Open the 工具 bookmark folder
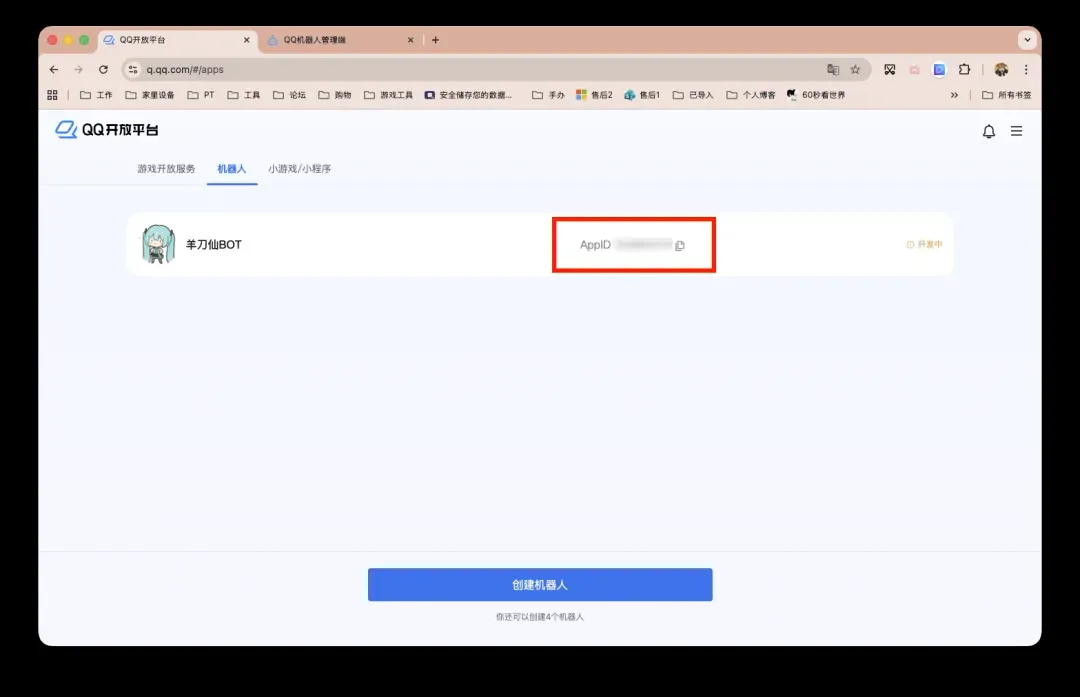 pyautogui.click(x=244, y=95)
